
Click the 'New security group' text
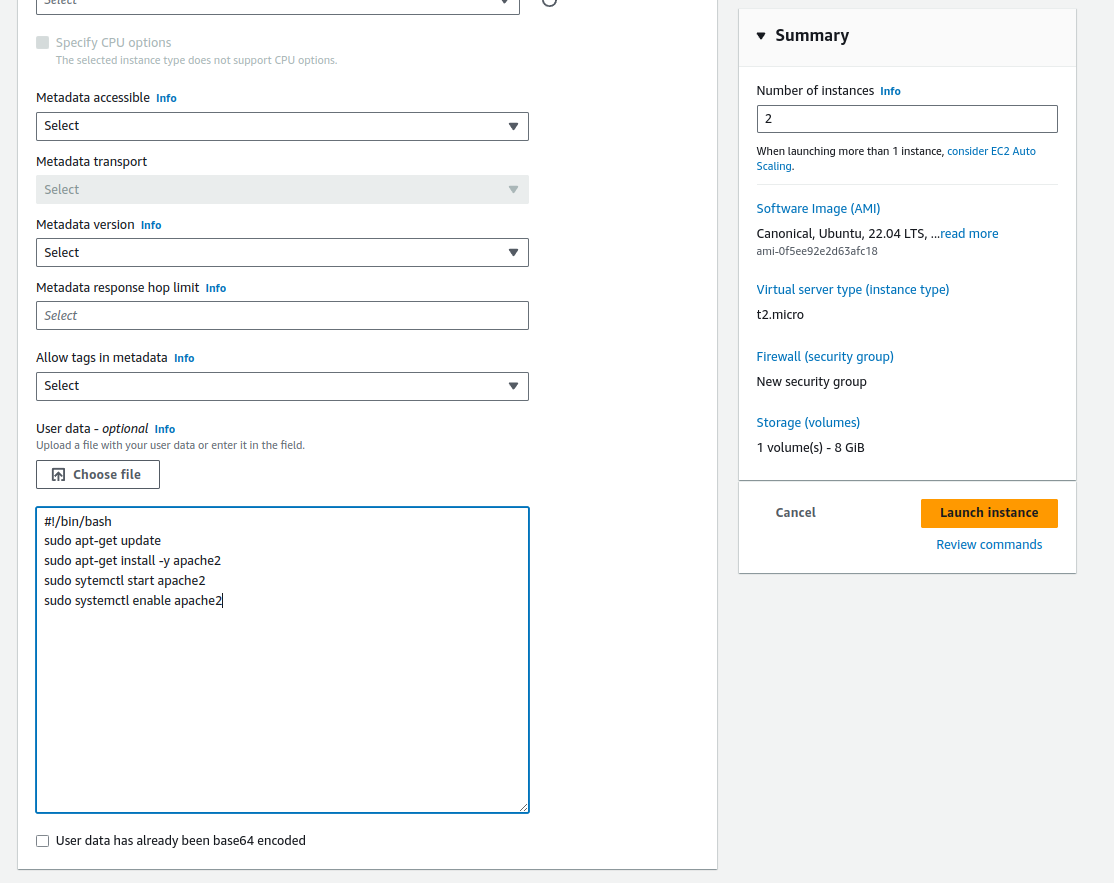point(811,382)
